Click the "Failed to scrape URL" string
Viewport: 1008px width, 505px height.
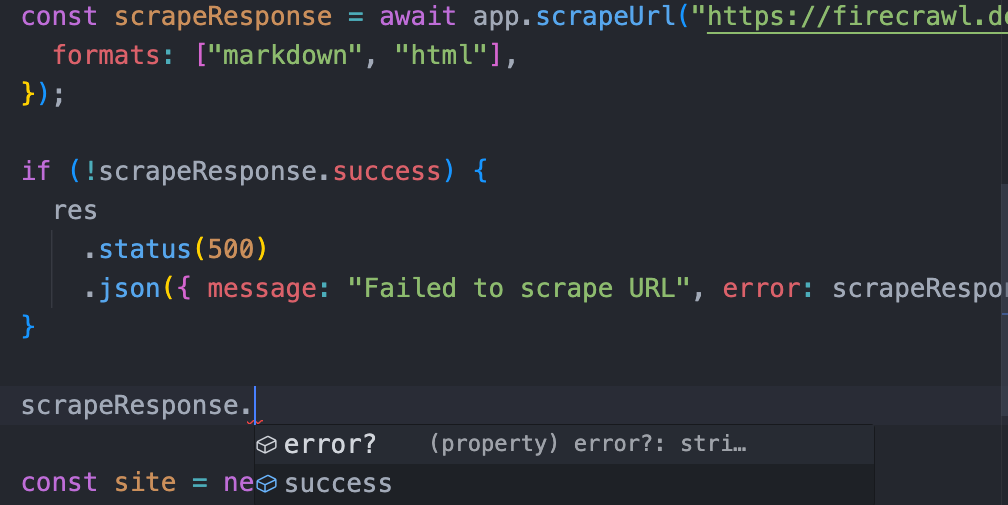[x=519, y=288]
